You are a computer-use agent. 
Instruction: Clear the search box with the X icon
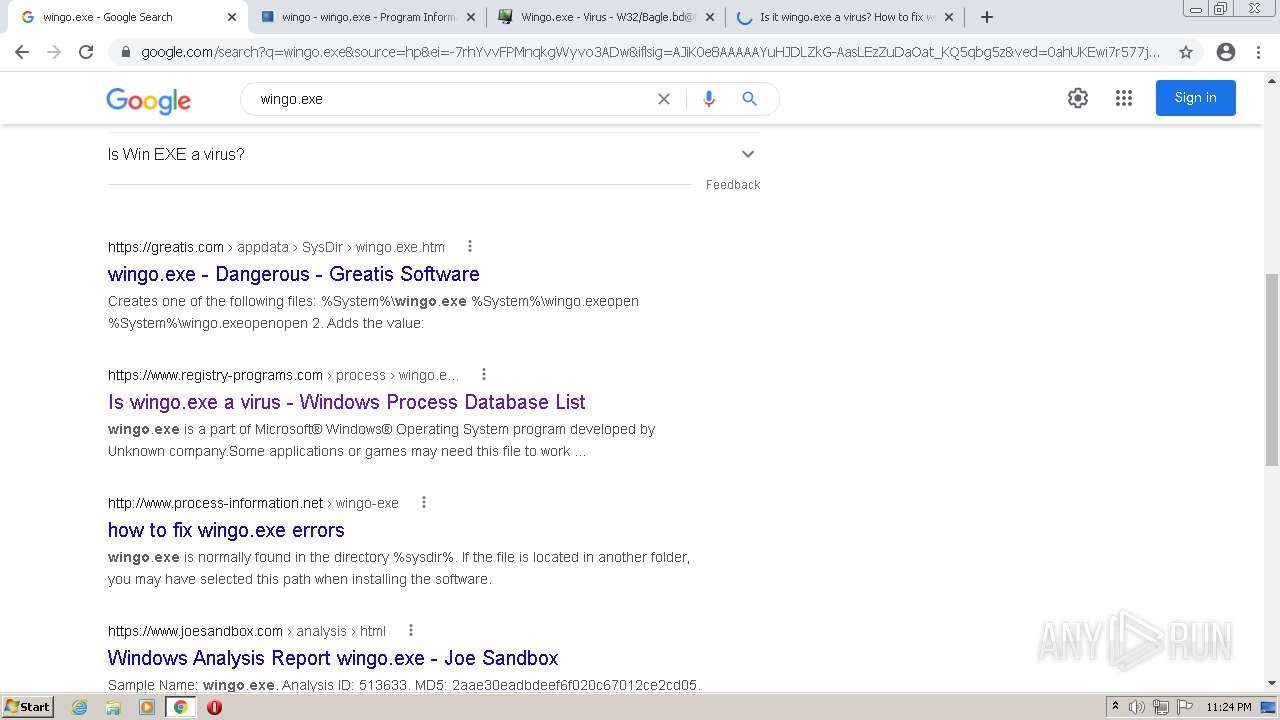tap(663, 99)
